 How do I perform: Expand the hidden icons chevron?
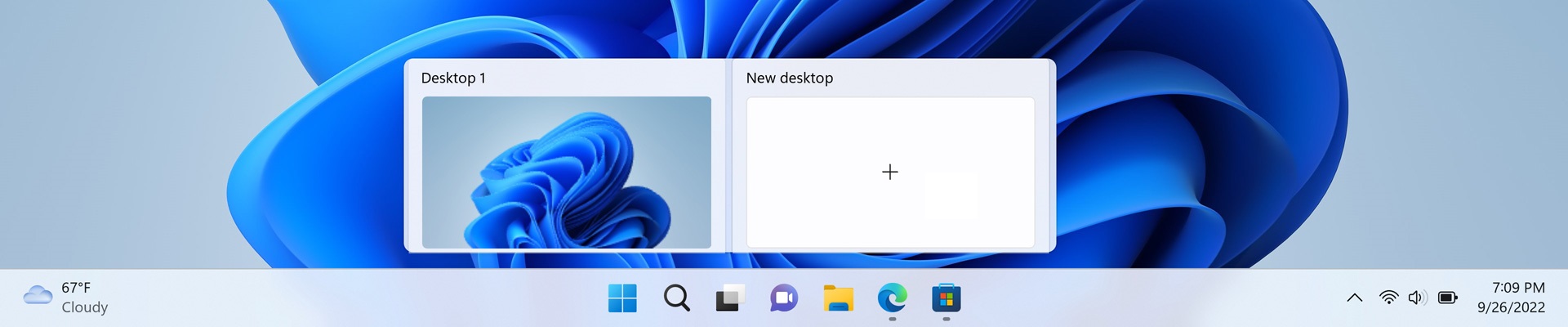(x=1354, y=298)
